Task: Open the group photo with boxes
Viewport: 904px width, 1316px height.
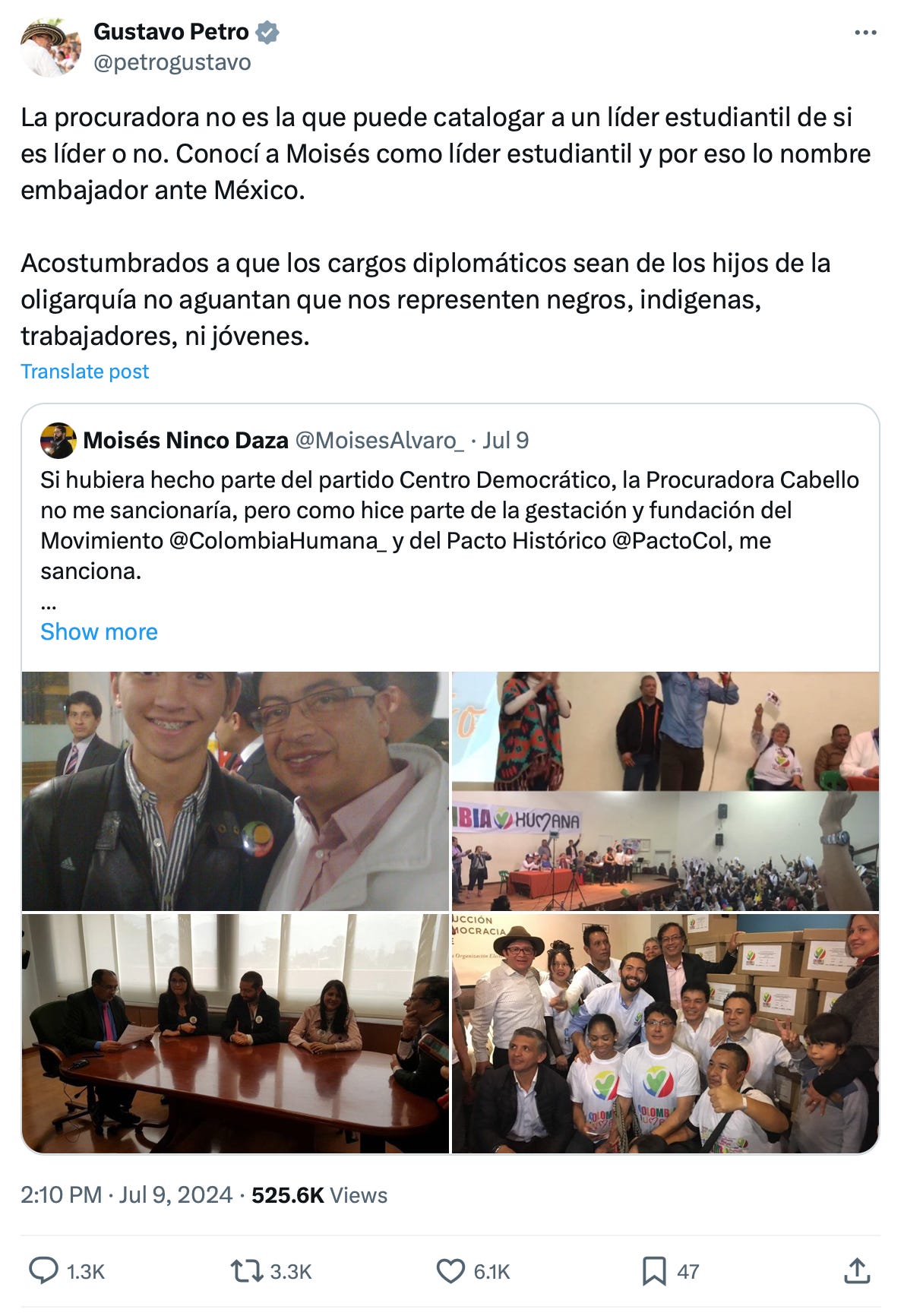Action: click(665, 1033)
